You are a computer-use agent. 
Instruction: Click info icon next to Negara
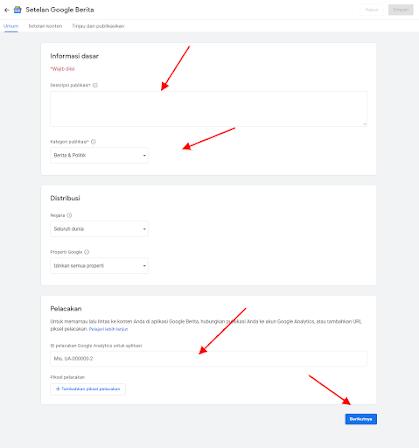(69, 215)
